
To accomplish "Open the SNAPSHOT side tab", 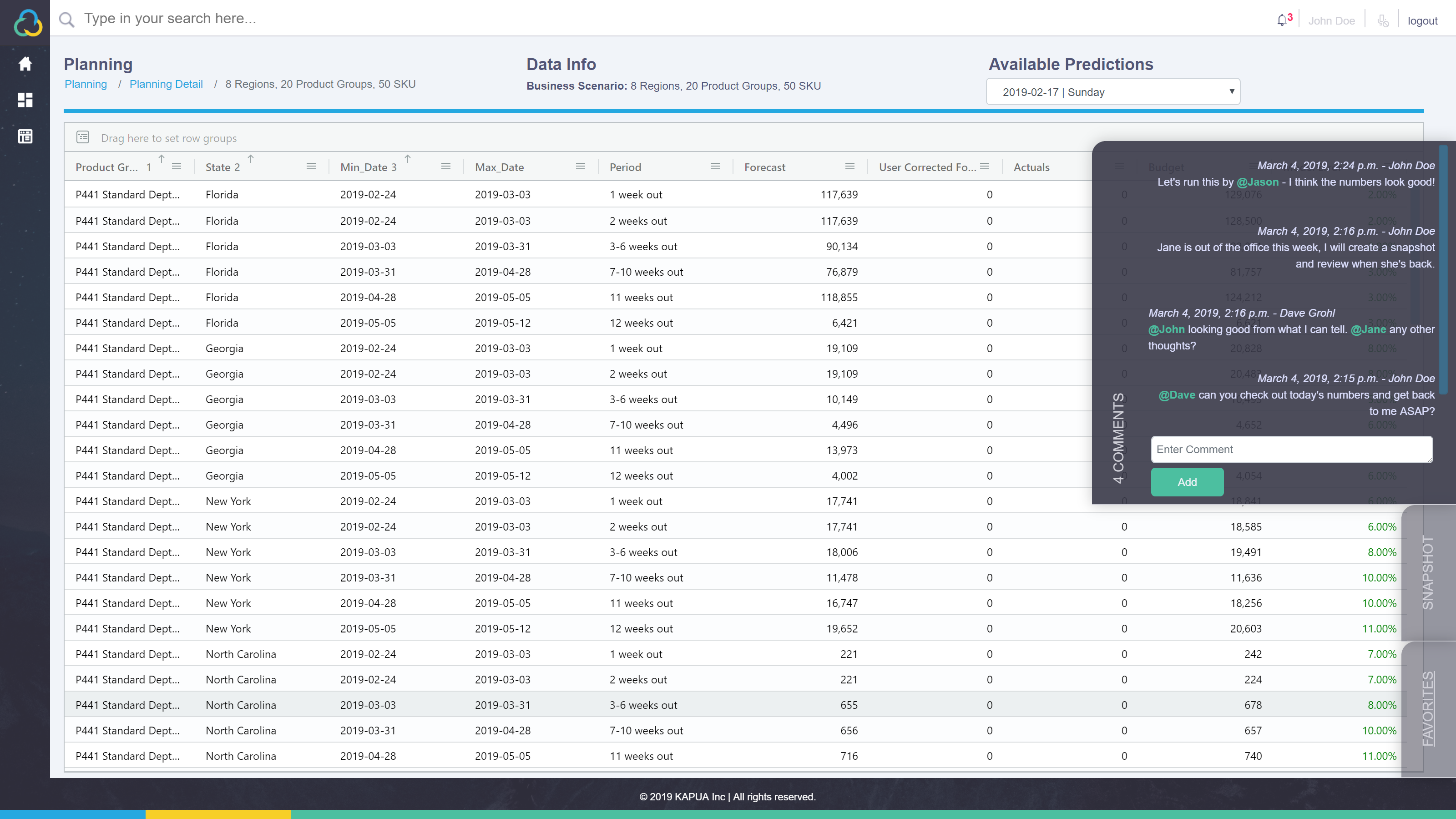I will [1427, 572].
